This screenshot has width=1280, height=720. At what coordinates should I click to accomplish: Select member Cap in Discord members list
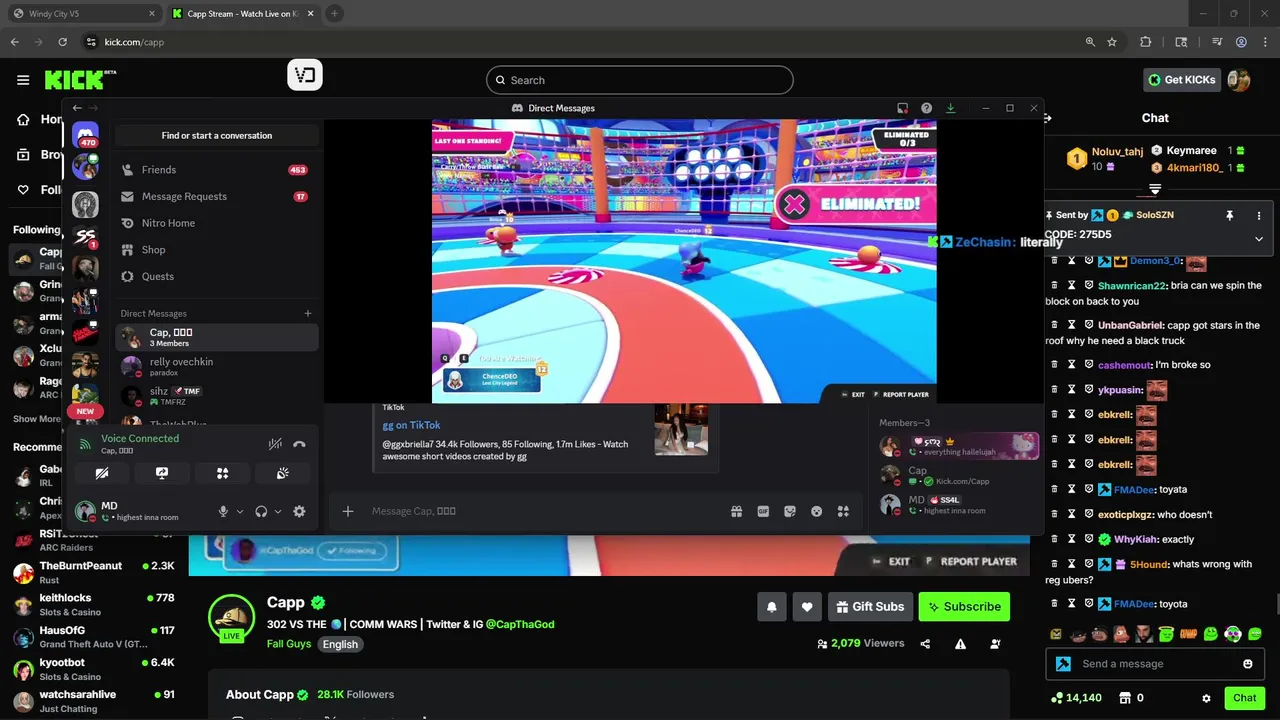point(956,475)
